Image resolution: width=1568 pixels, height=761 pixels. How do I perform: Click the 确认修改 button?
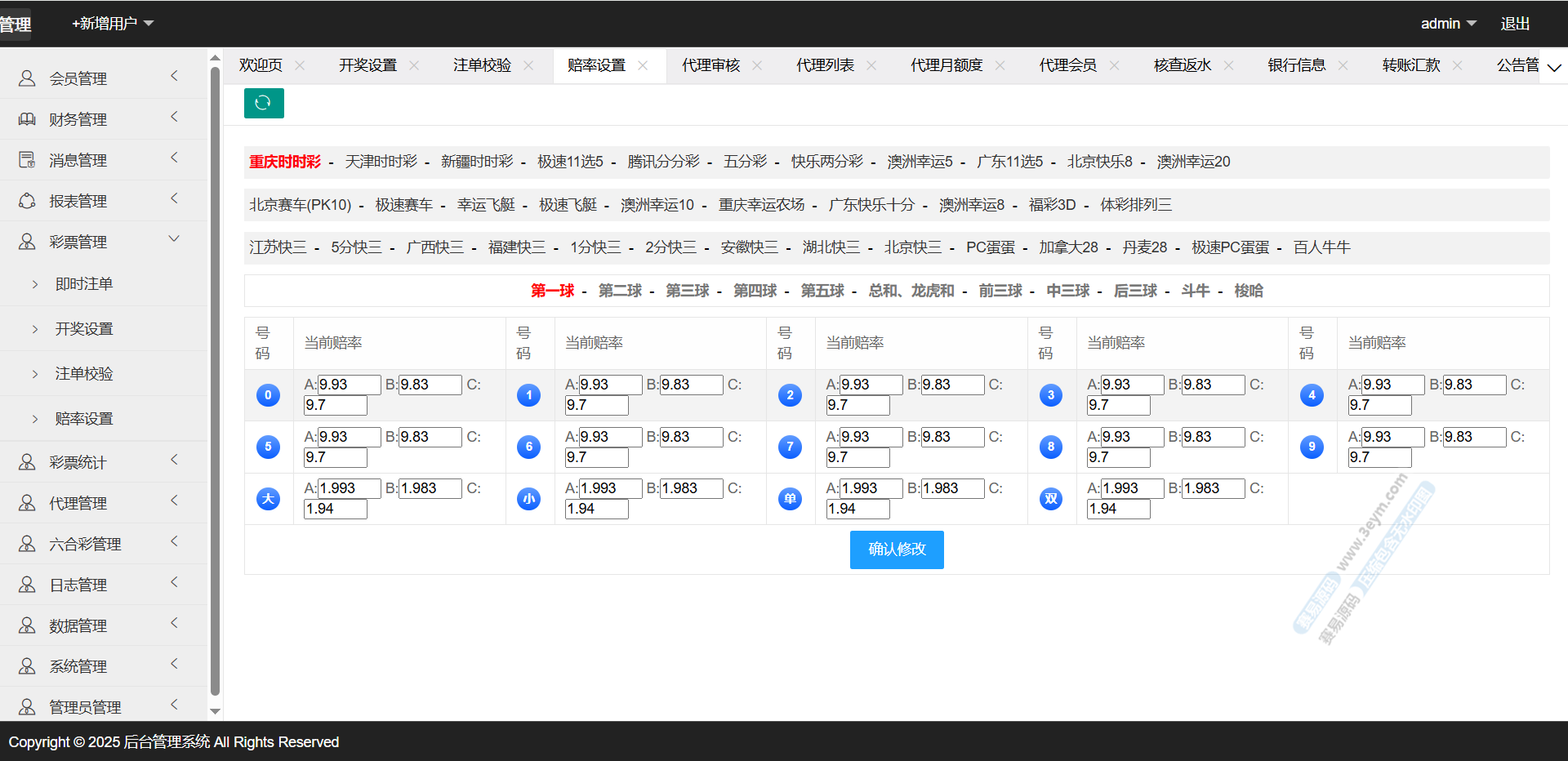click(x=896, y=550)
